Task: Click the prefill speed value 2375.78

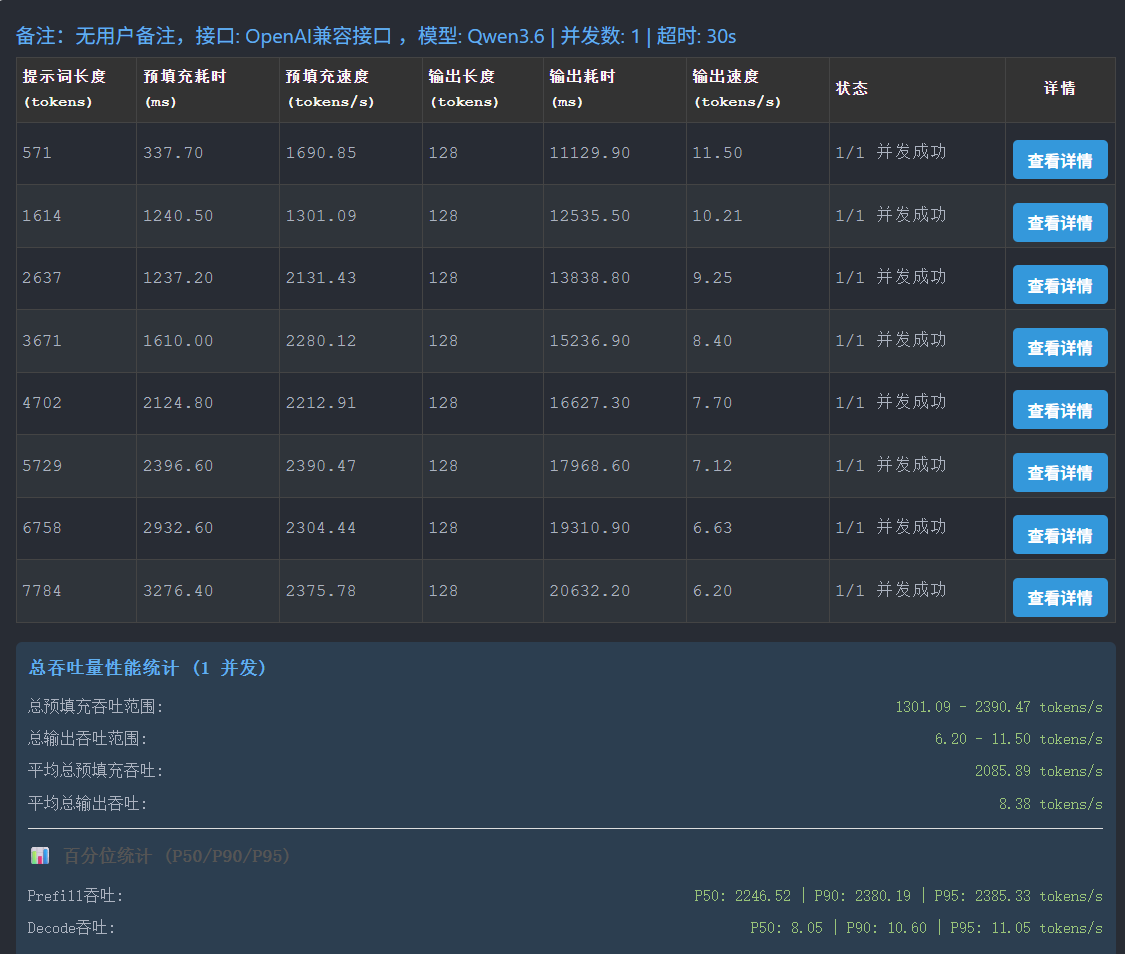Action: 321,590
